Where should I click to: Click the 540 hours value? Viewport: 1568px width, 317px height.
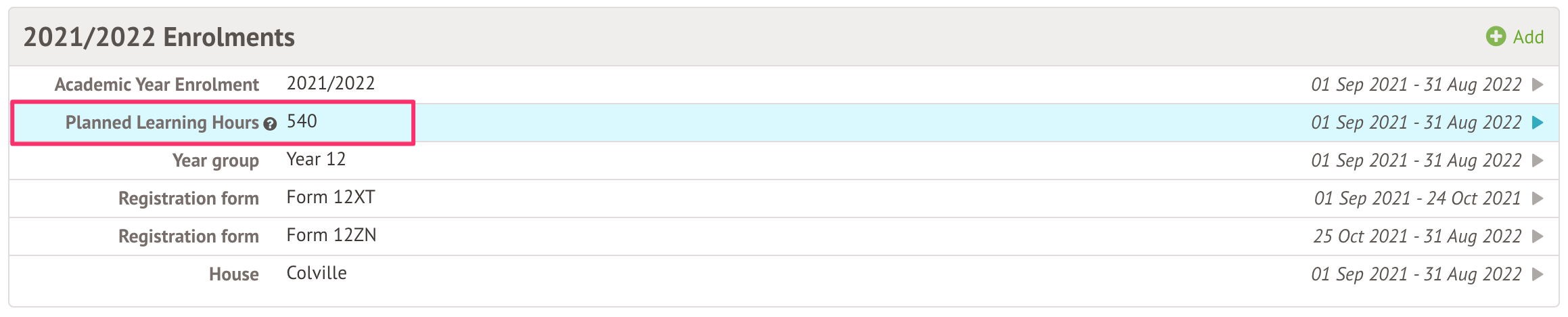[x=302, y=121]
